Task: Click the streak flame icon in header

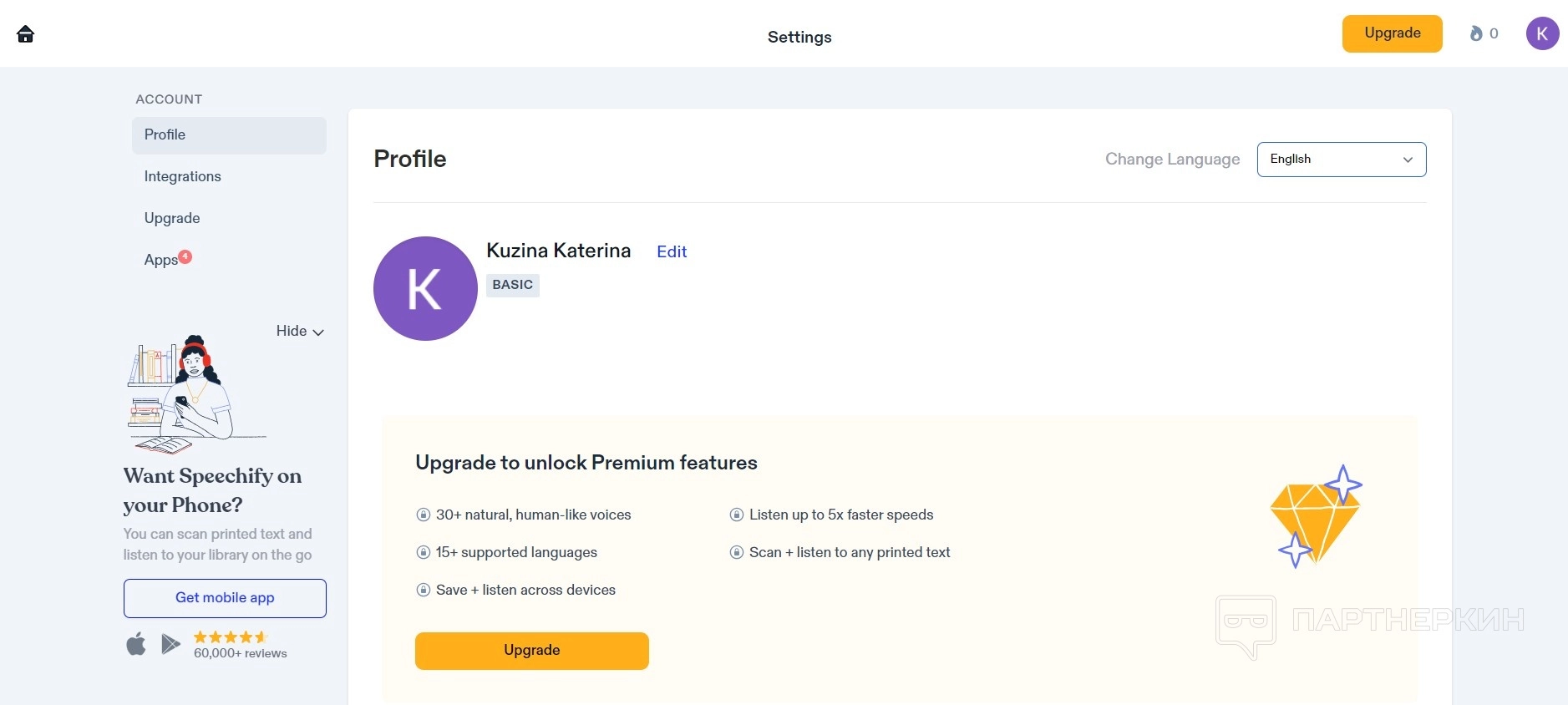Action: (1476, 33)
